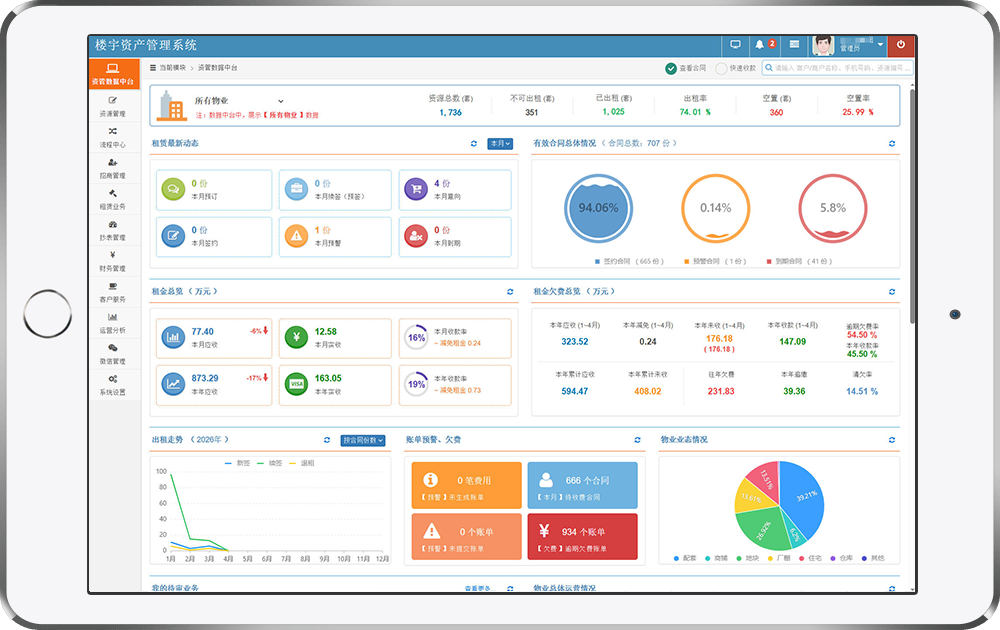Screen dimensions: 1000x630
Task: Click the blue 39.21% pie chart slice
Action: coord(802,497)
